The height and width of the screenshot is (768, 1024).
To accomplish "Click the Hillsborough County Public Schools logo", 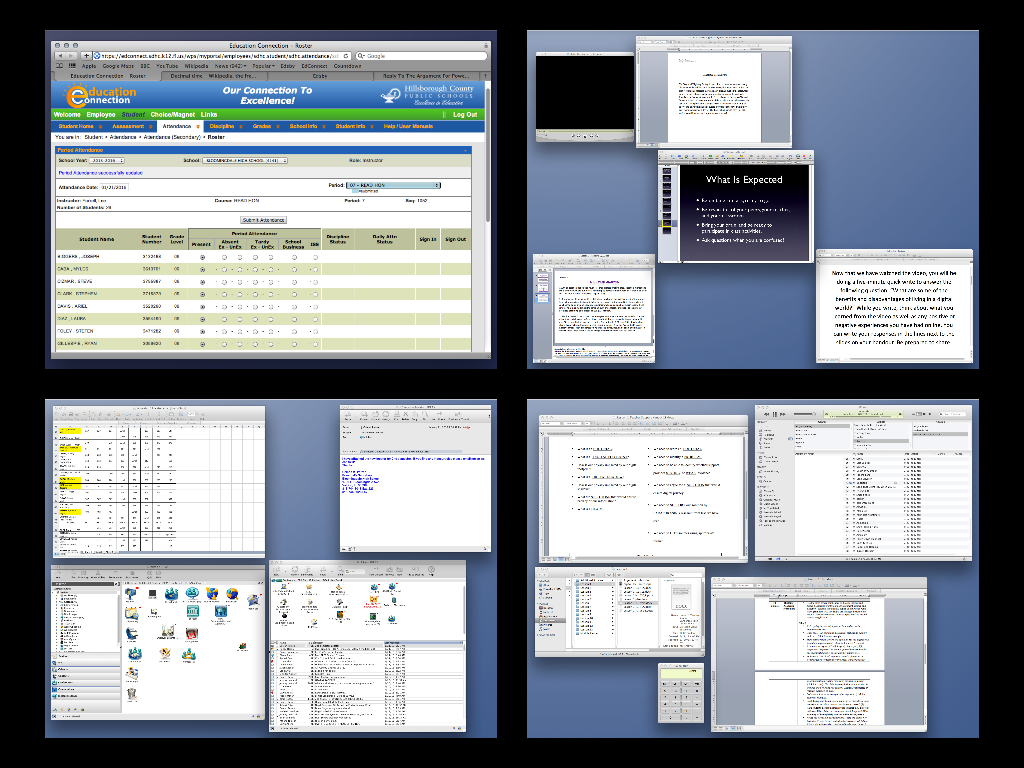I will [x=428, y=95].
